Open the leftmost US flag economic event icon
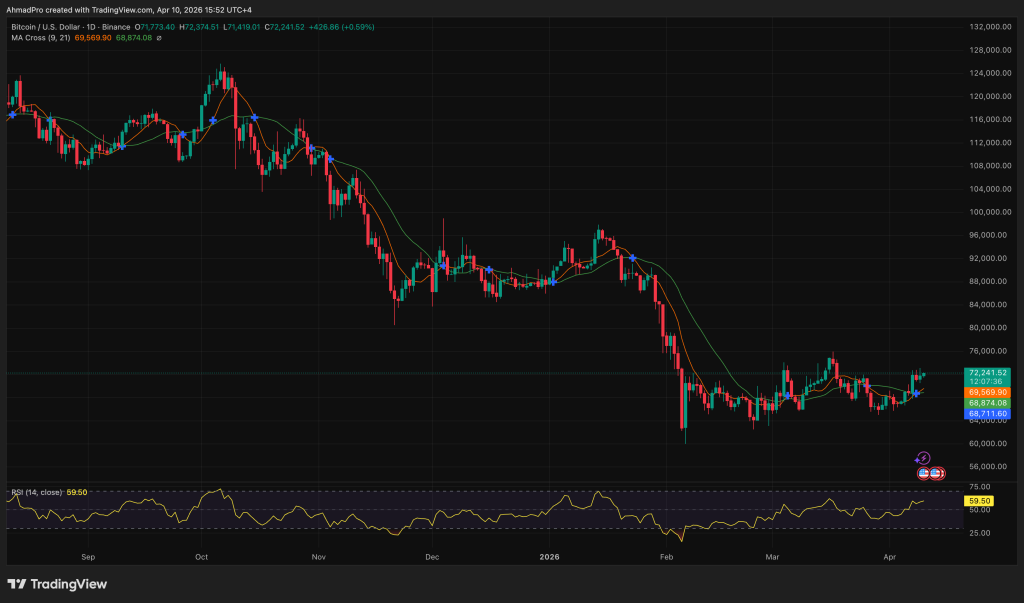Image resolution: width=1024 pixels, height=603 pixels. [923, 472]
